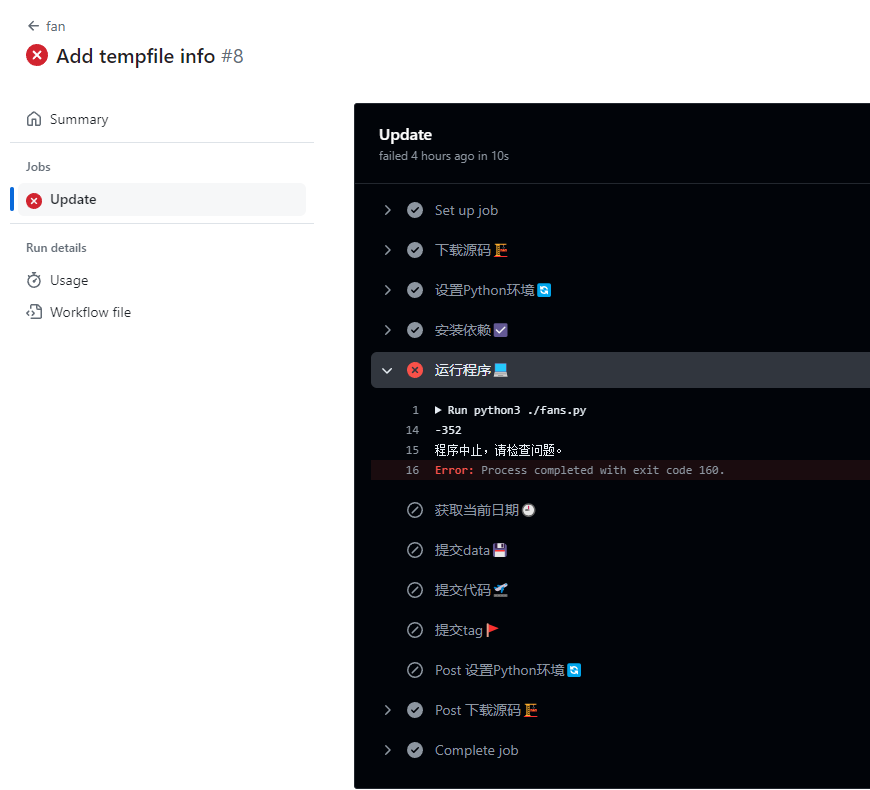Expand the 安装依赖 step

pyautogui.click(x=387, y=330)
